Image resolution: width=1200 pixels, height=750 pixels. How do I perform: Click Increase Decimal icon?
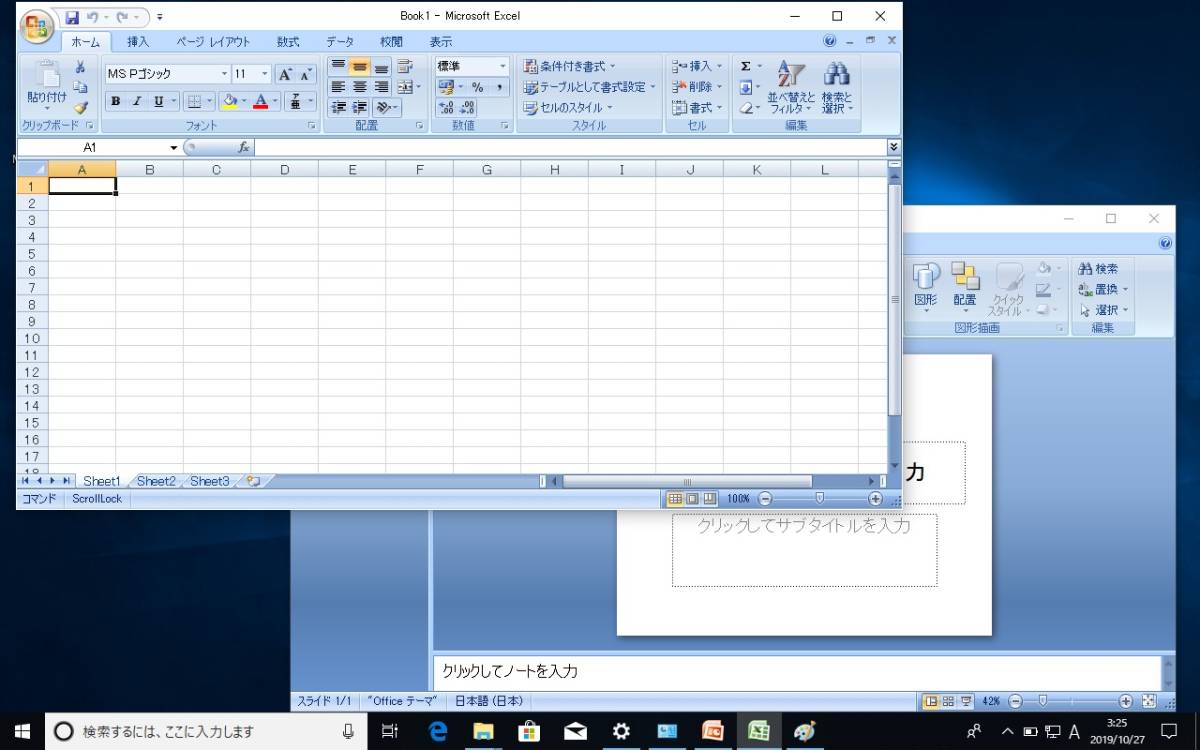(446, 107)
